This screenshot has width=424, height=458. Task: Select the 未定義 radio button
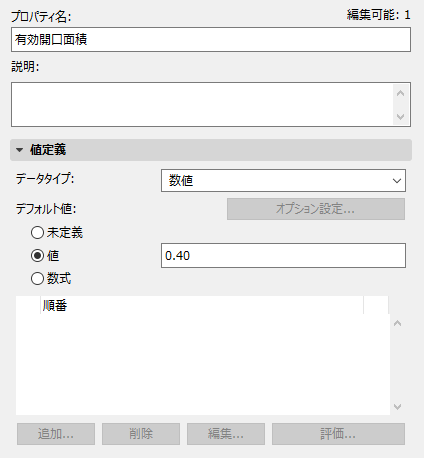37,233
